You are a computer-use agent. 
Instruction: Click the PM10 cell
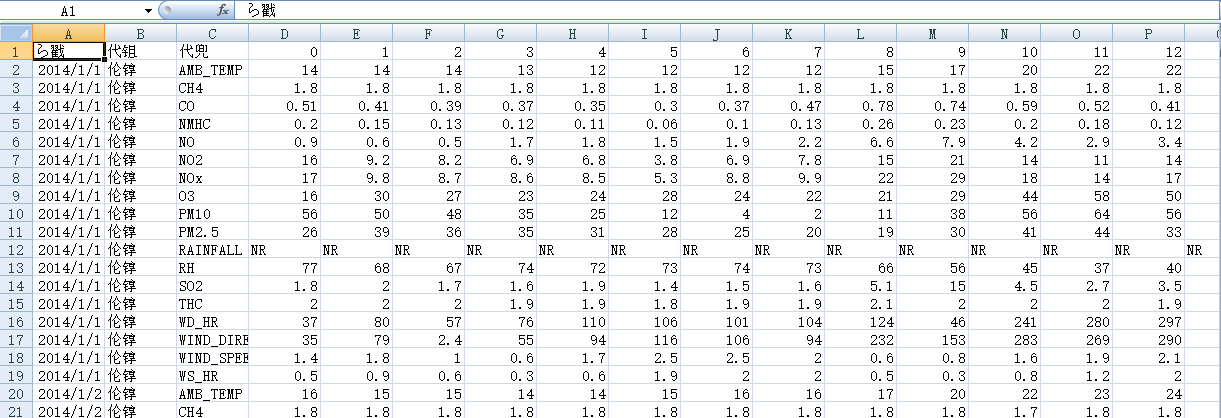(x=212, y=214)
